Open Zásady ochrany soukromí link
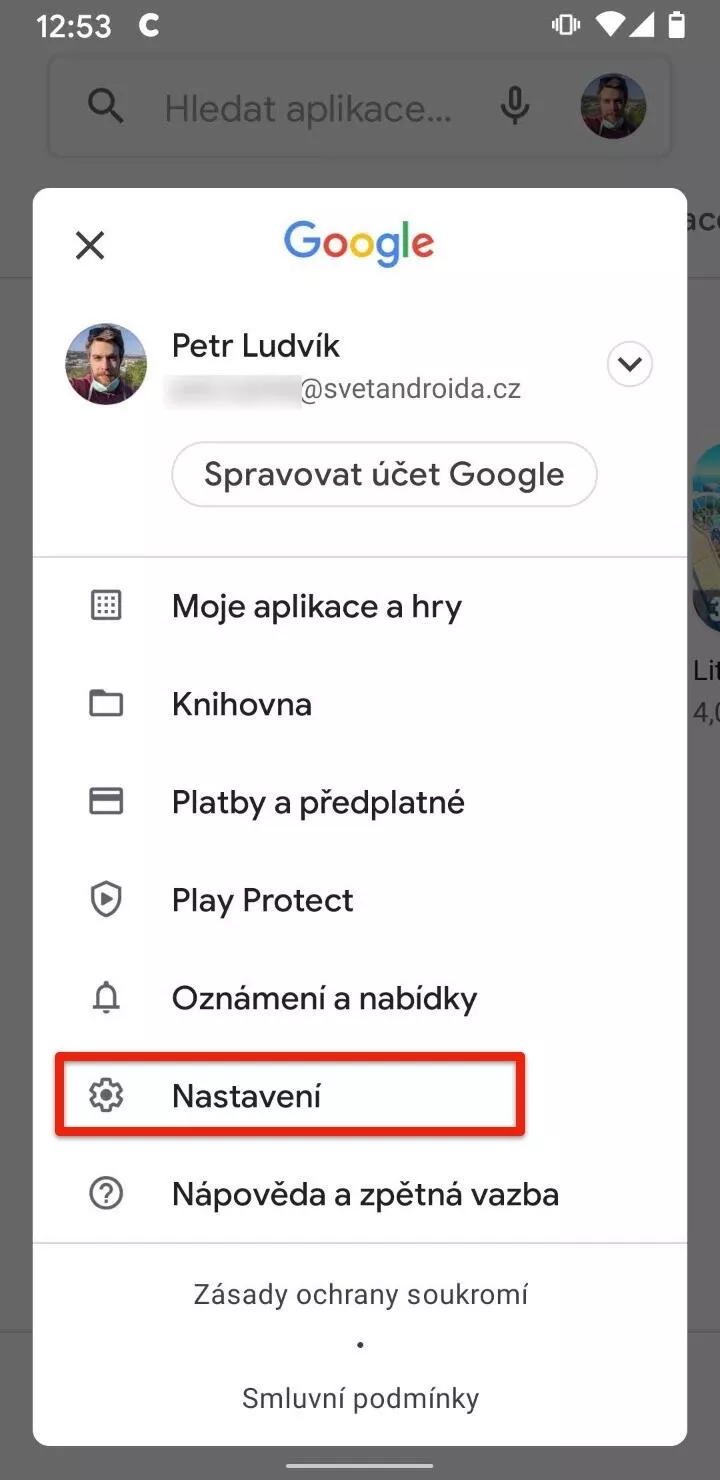 point(360,1294)
